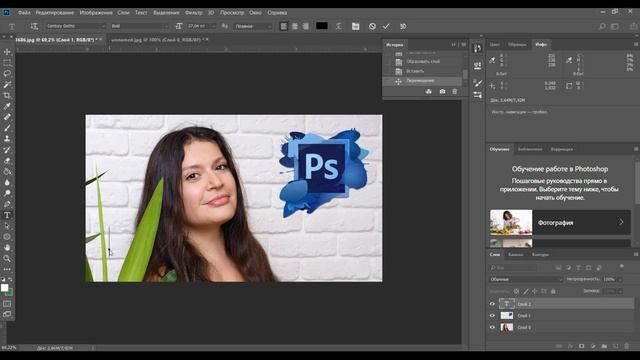Image resolution: width=640 pixels, height=360 pixels.
Task: Open the Редактирование menu
Action: (55, 13)
